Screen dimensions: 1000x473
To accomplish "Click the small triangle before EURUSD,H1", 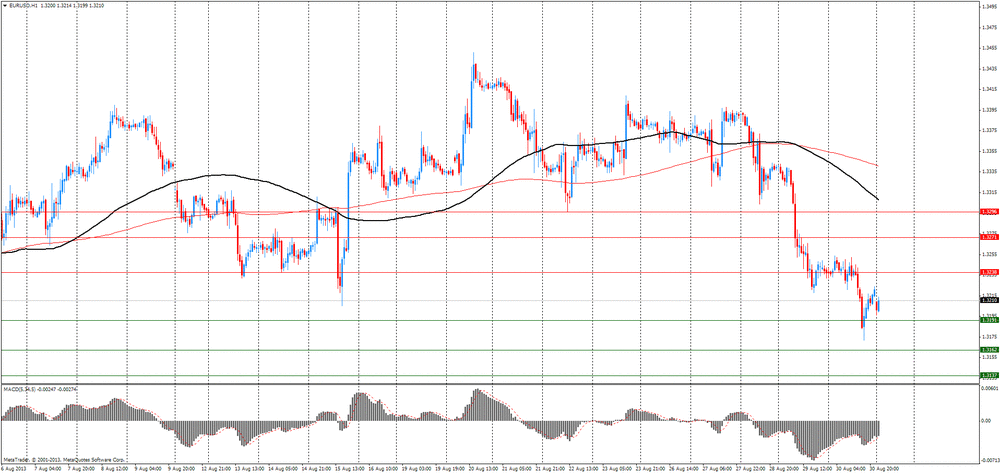I will (3, 5).
